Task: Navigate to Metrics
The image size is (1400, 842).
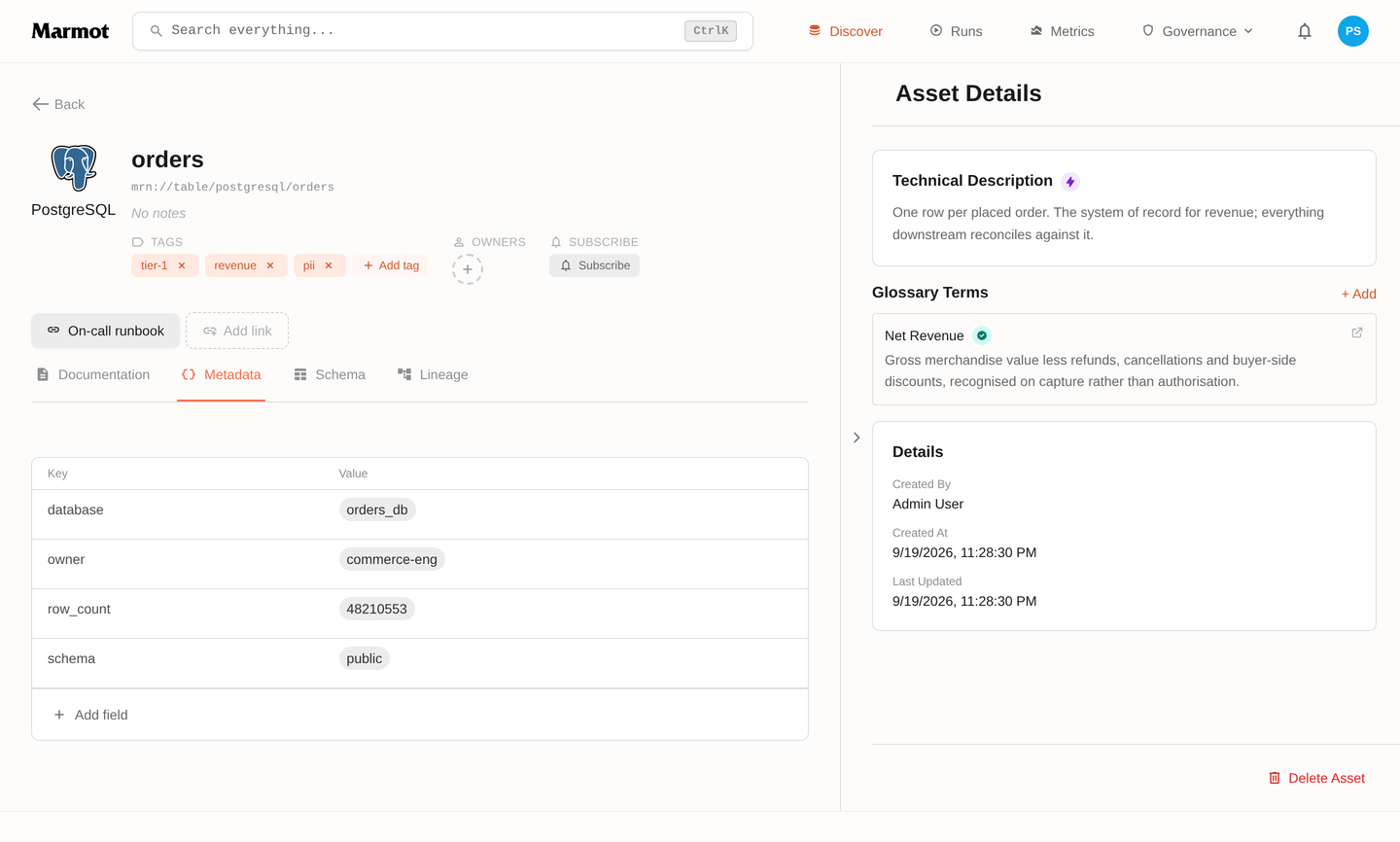Action: (x=1062, y=31)
